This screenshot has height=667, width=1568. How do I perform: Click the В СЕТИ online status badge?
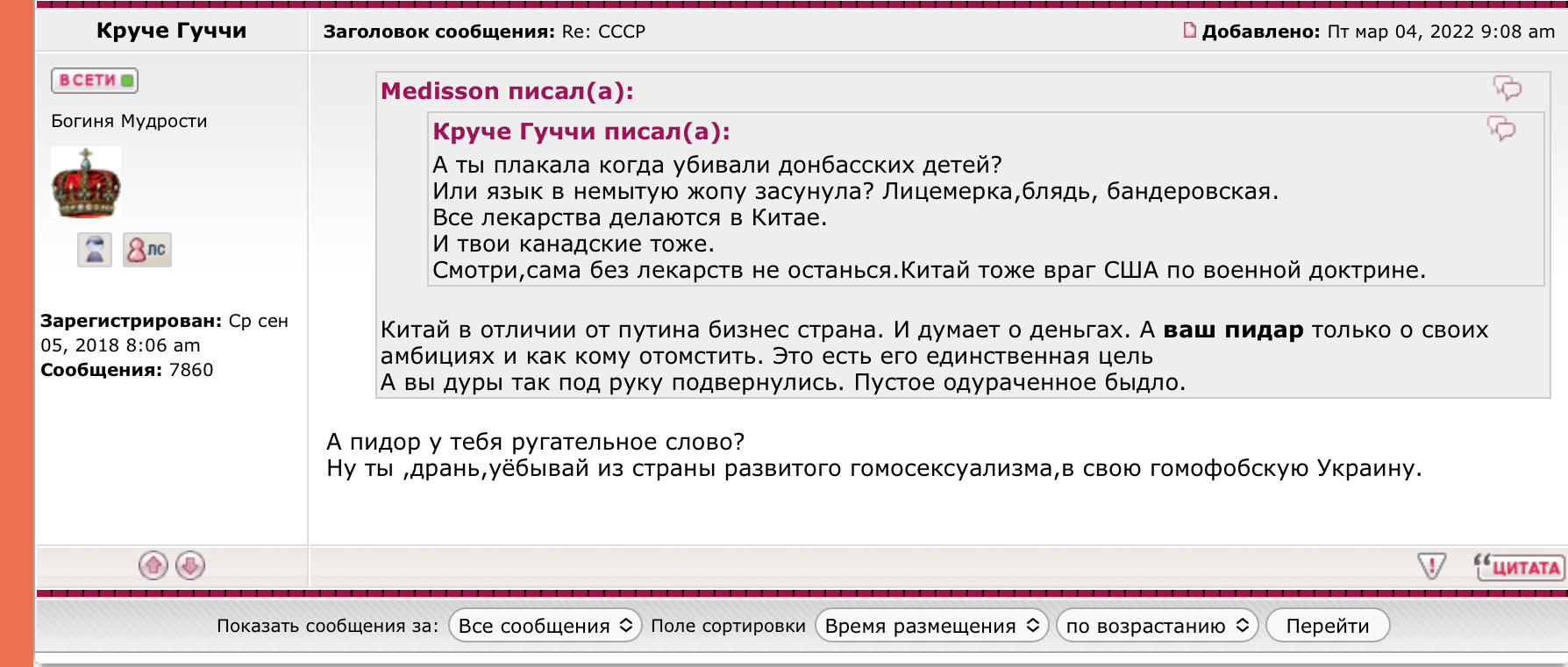tap(95, 80)
